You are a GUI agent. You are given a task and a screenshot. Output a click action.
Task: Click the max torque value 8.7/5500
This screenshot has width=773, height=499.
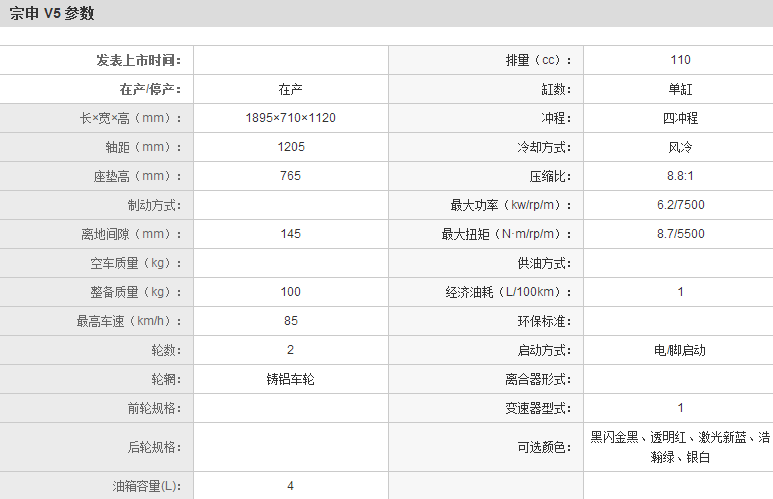pos(680,234)
